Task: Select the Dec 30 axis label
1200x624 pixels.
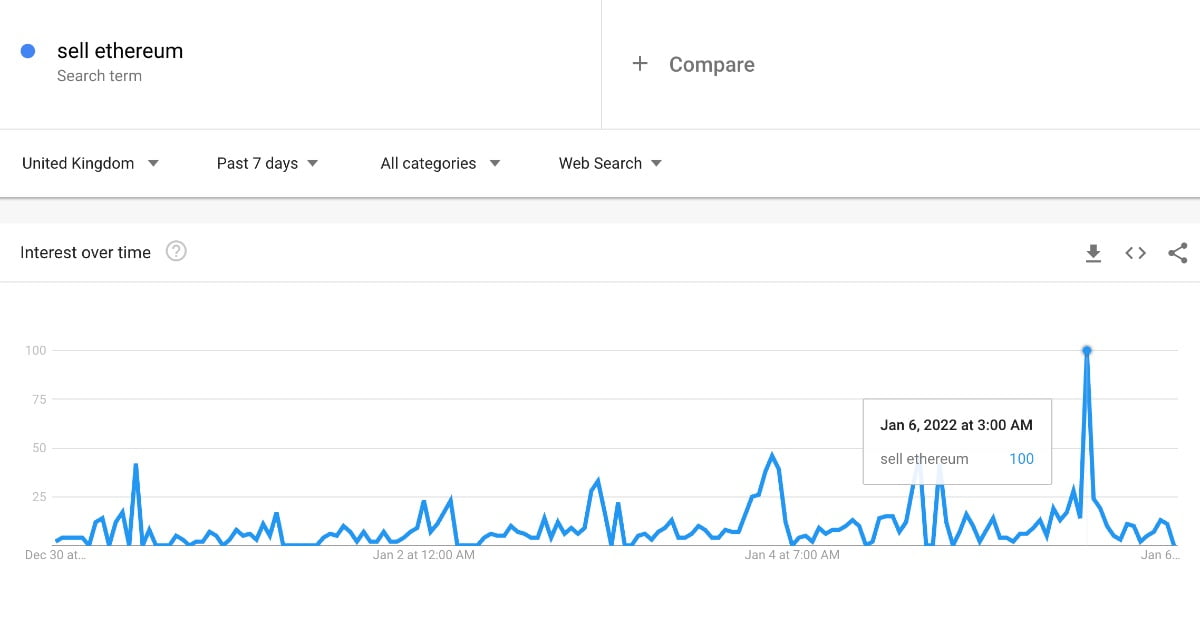Action: 55,554
